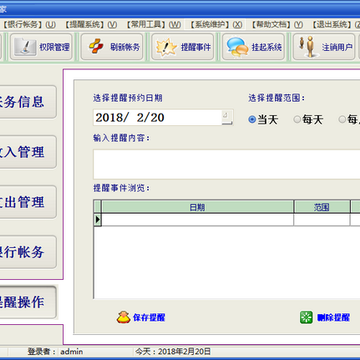
Task: Click the 挂起系统 chat bubbles icon
Action: pos(237,47)
